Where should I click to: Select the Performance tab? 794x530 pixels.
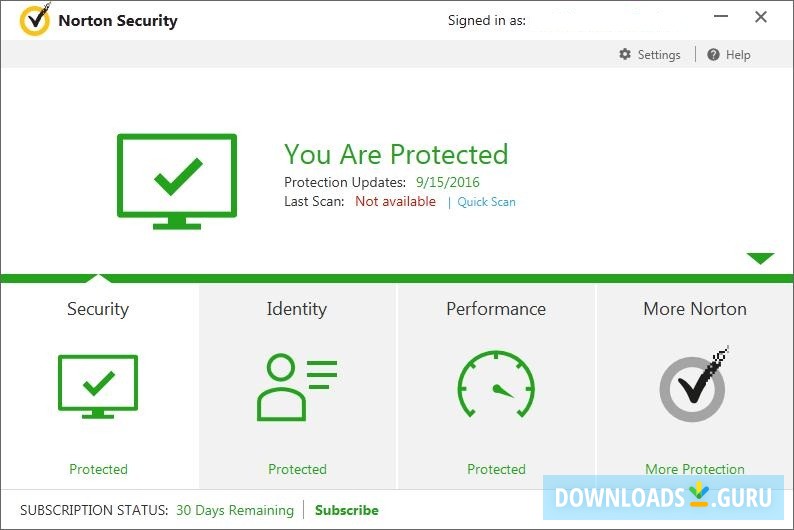(496, 309)
